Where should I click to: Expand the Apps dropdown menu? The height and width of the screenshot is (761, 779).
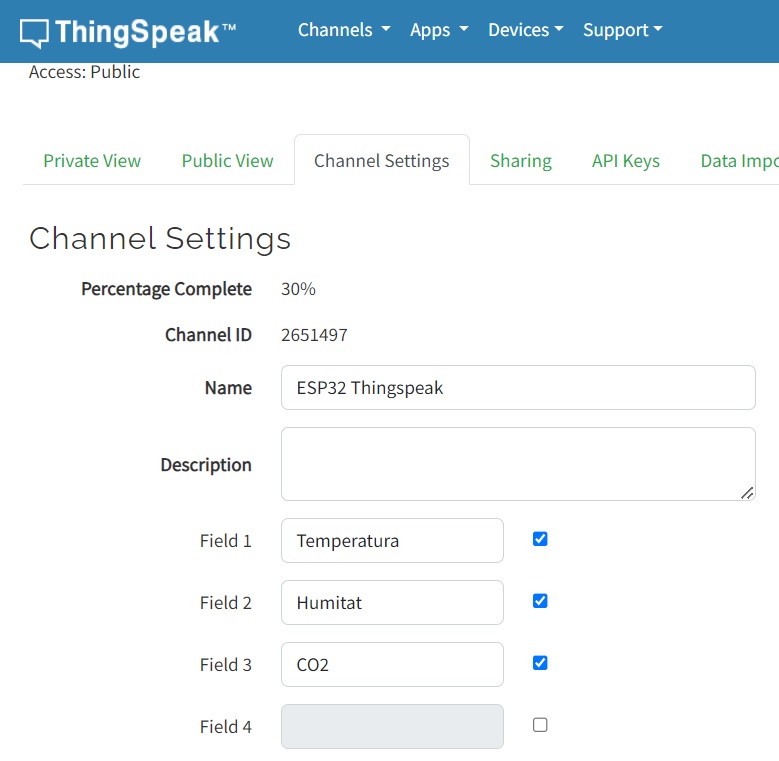pos(438,30)
